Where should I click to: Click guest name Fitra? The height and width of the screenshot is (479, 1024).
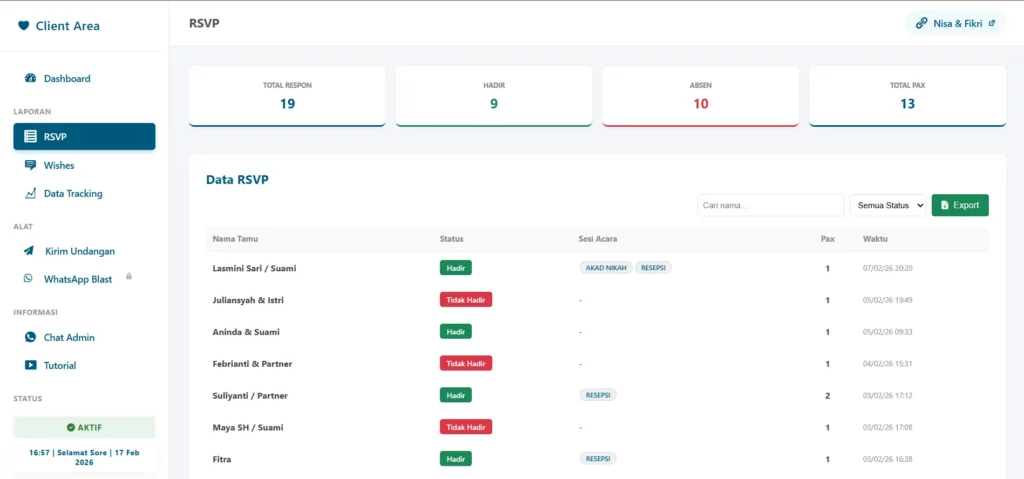tap(222, 459)
